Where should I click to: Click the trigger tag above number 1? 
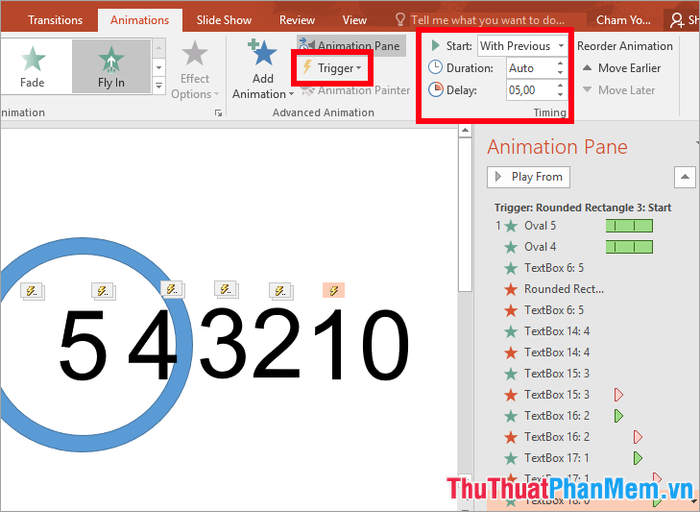coord(281,291)
